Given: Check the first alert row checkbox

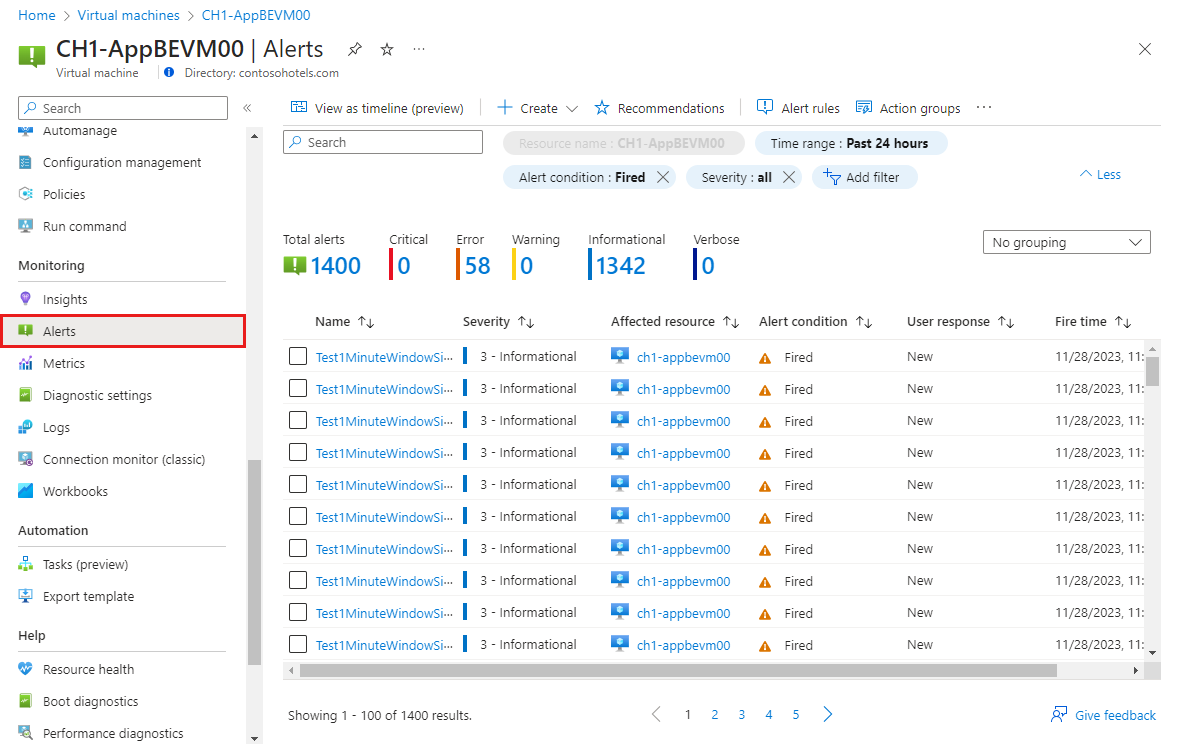Looking at the screenshot, I should tap(297, 356).
